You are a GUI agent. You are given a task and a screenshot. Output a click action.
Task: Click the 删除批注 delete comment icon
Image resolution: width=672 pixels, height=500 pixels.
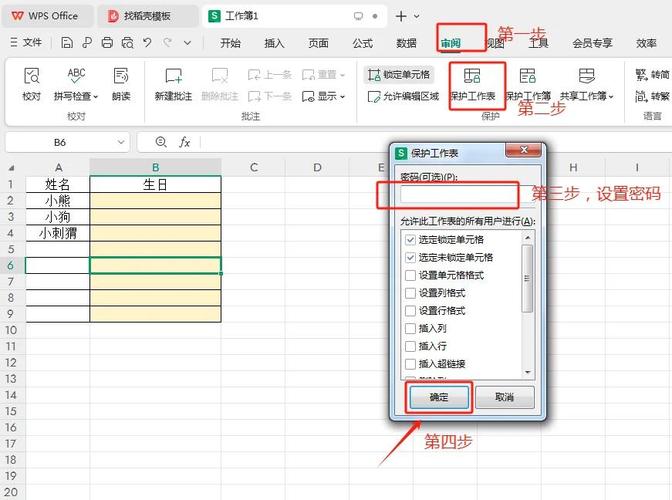click(220, 76)
